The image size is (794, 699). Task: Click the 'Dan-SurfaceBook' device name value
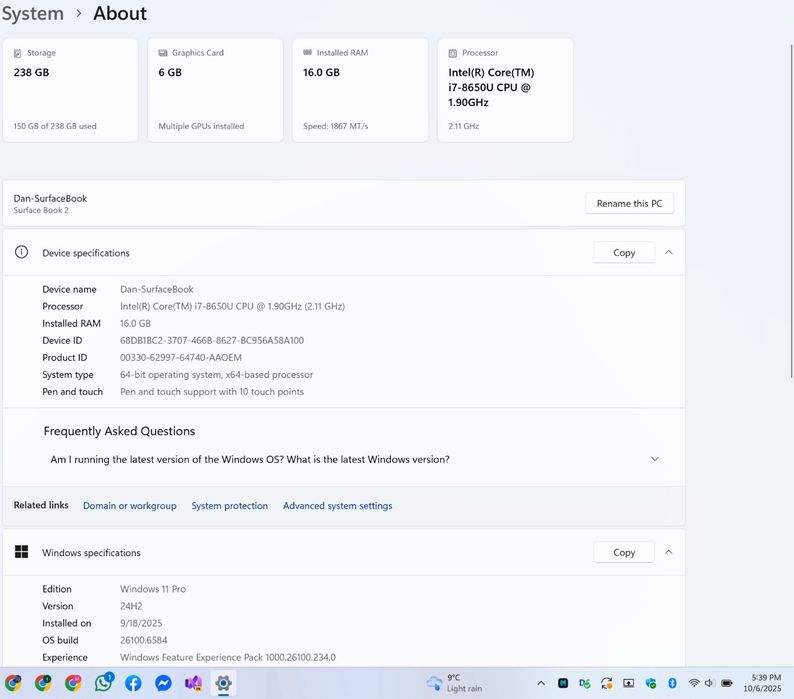[x=156, y=289]
